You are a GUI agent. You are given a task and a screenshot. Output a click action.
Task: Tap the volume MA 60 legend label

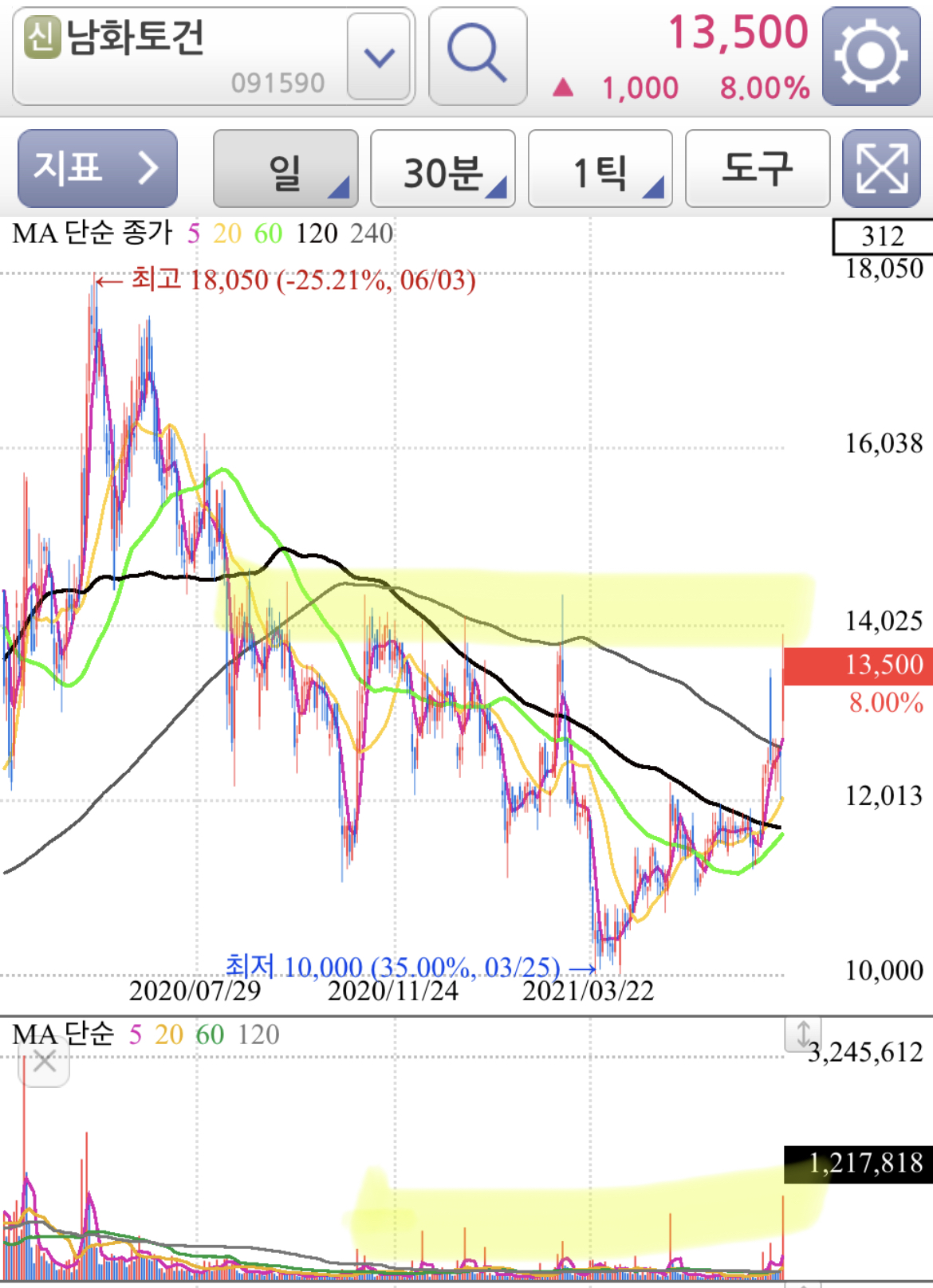(210, 1035)
